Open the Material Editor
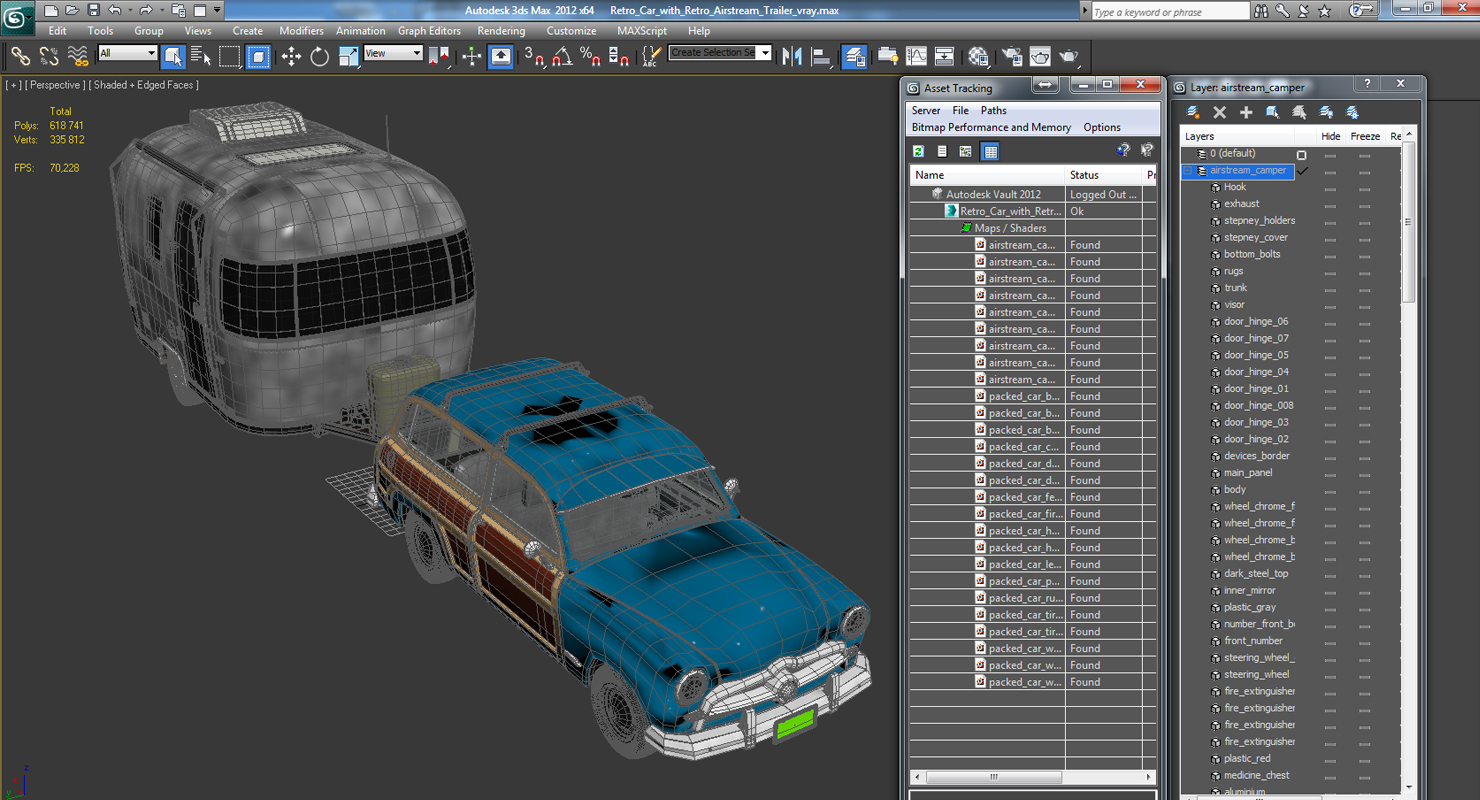Screen dimensions: 1480x800 click(979, 57)
